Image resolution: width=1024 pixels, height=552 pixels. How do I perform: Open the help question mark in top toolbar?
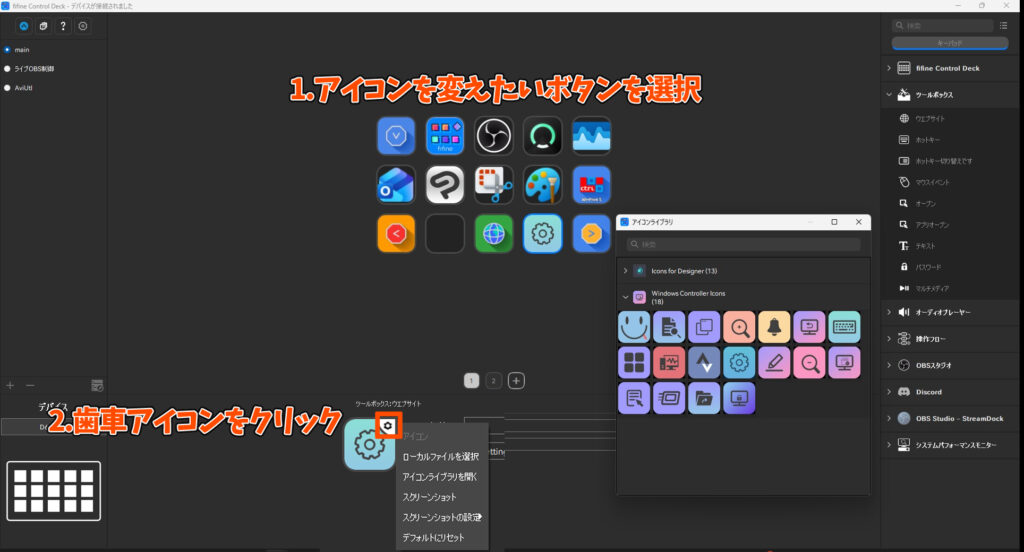click(x=62, y=26)
